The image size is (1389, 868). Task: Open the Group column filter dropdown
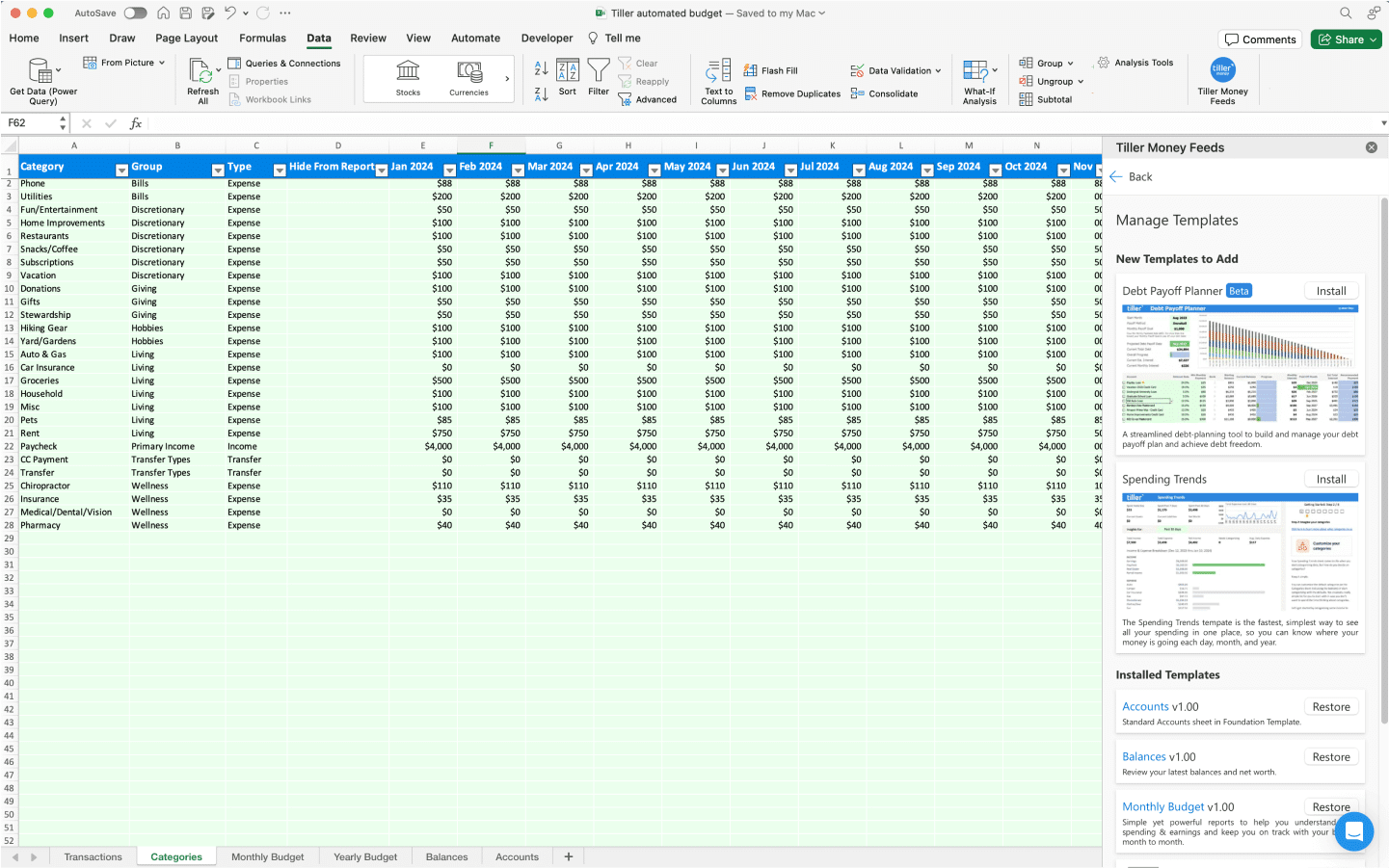[x=218, y=171]
